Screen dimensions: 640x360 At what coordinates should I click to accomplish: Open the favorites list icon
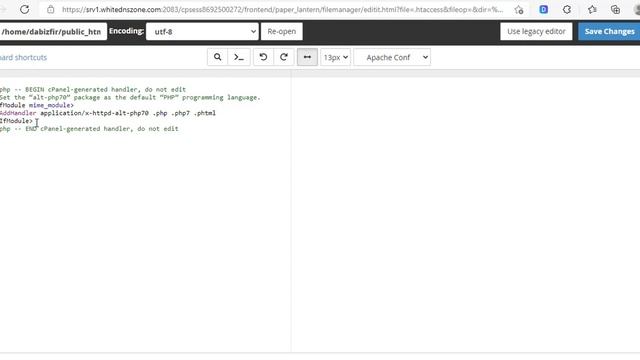pos(592,9)
